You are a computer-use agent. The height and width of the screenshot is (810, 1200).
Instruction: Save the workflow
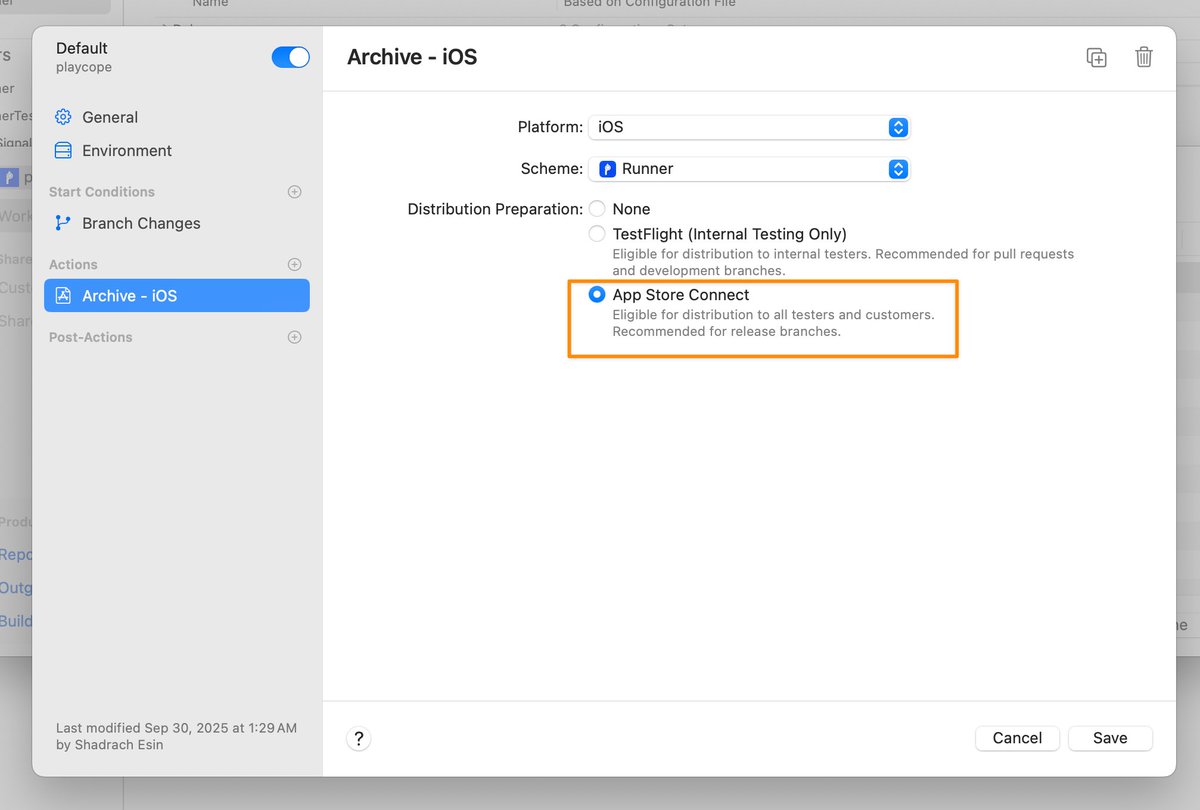coord(1110,738)
